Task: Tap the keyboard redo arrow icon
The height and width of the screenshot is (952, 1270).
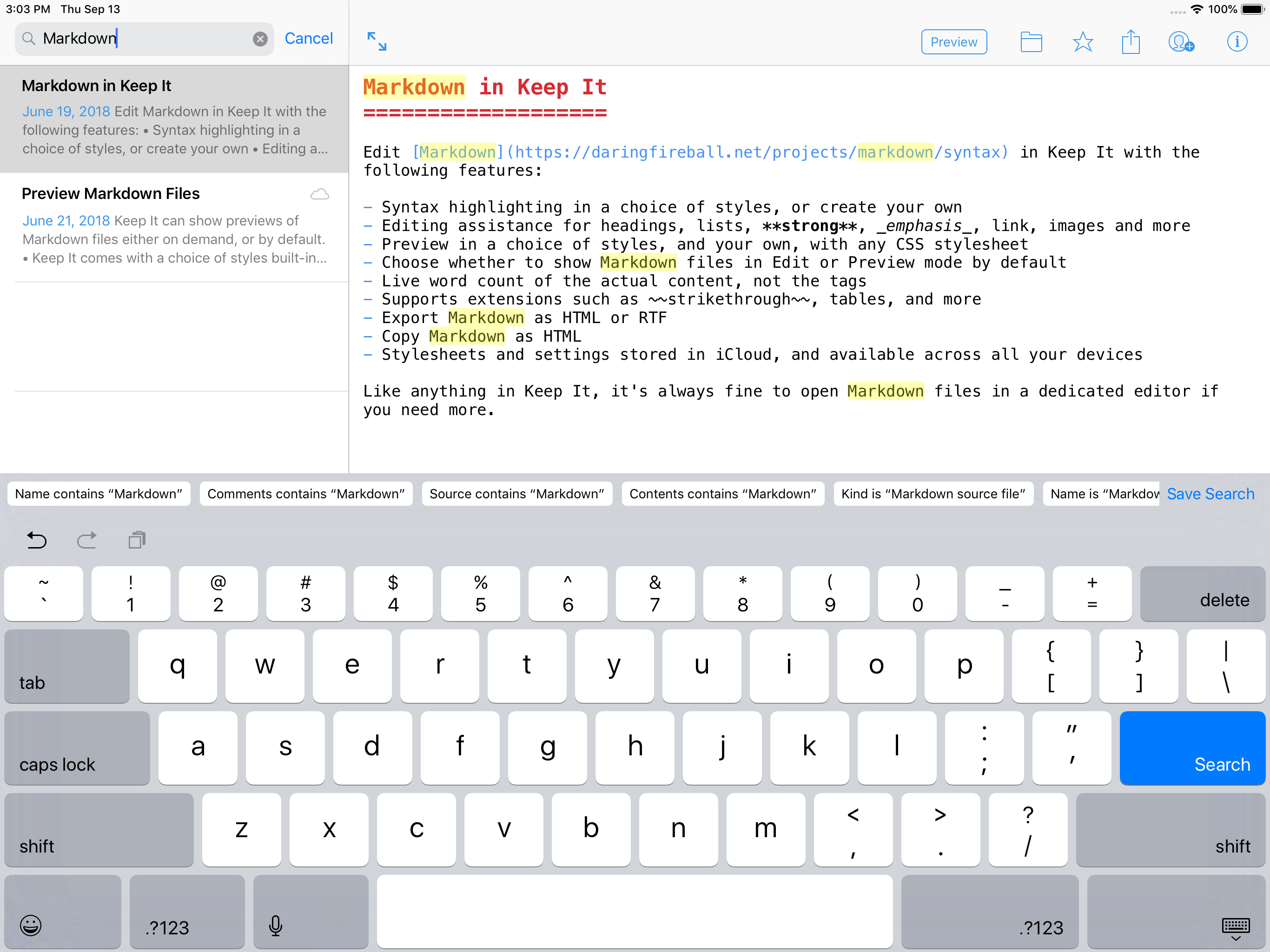Action: click(x=86, y=540)
